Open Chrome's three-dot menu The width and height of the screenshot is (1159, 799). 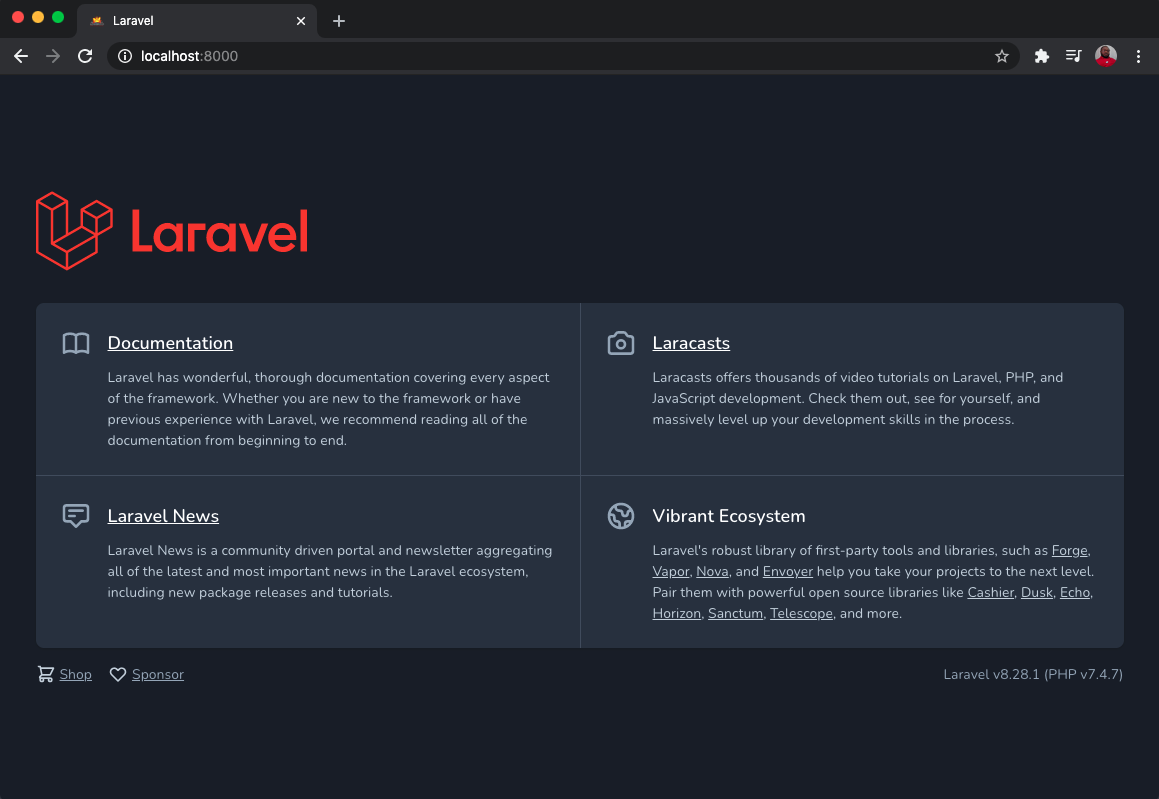(x=1138, y=56)
